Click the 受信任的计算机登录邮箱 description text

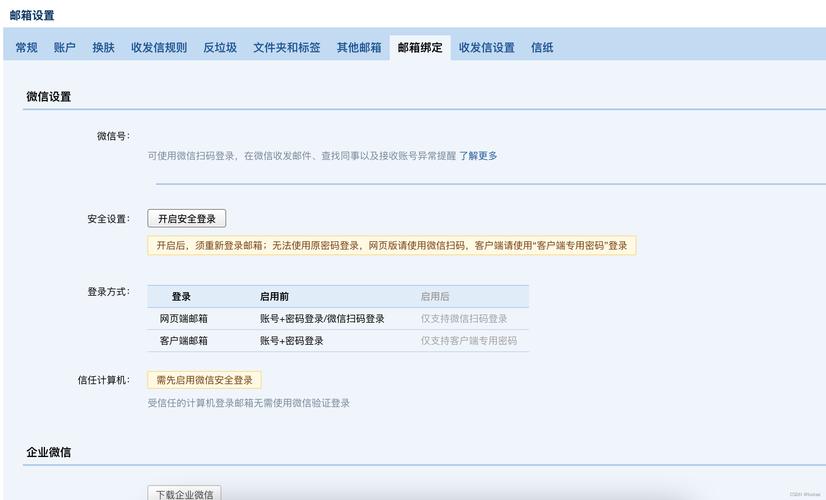point(249,403)
